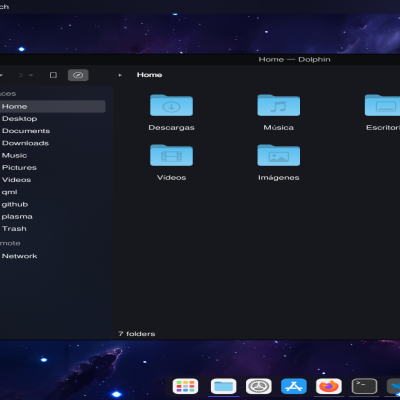Open the Música folder
400x400 pixels.
pos(279,113)
